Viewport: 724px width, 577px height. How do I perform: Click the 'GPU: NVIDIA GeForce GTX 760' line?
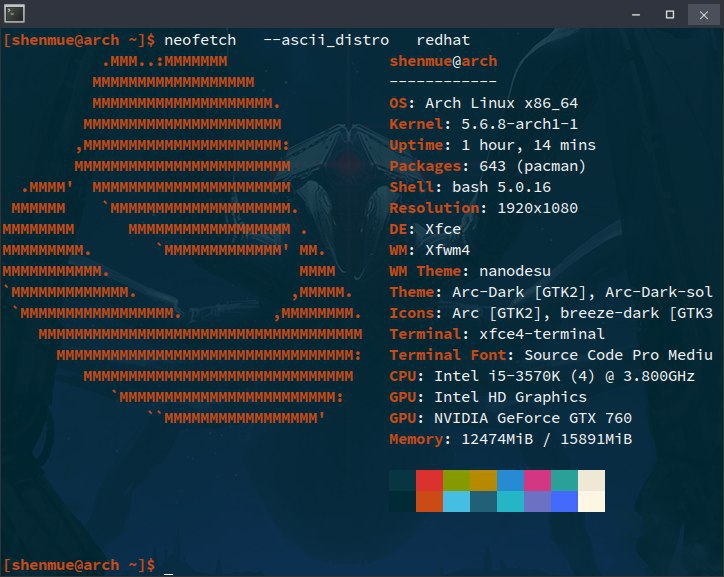pos(511,418)
